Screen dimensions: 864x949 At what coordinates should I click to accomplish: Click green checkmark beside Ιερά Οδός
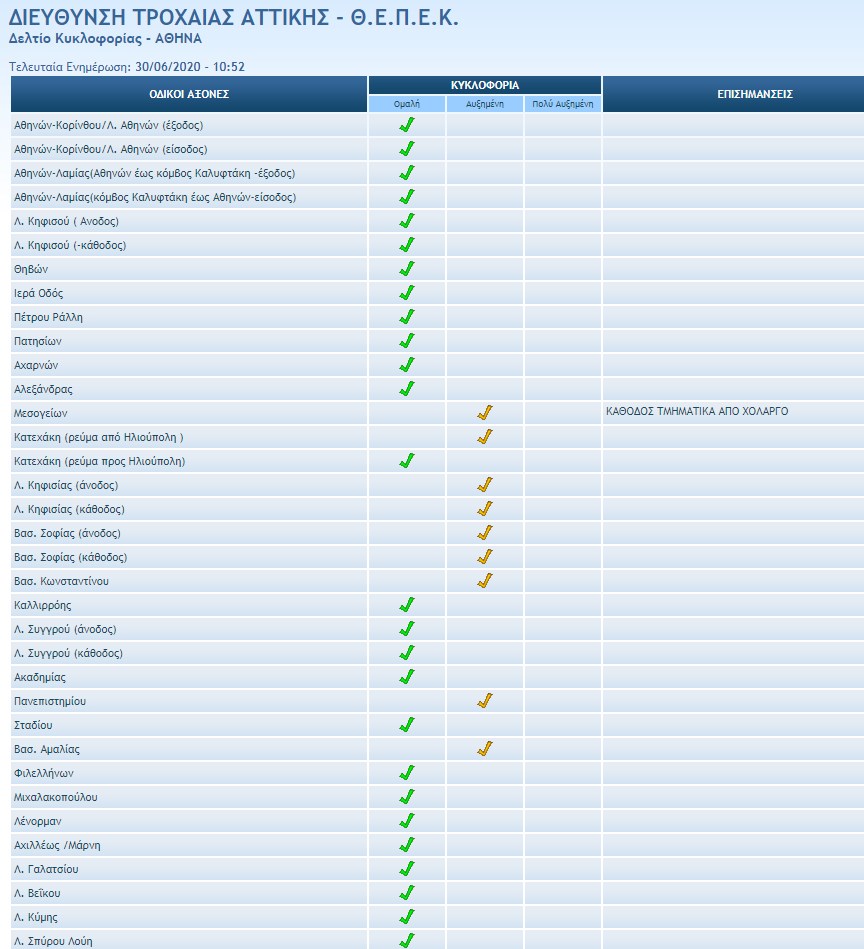click(x=406, y=293)
